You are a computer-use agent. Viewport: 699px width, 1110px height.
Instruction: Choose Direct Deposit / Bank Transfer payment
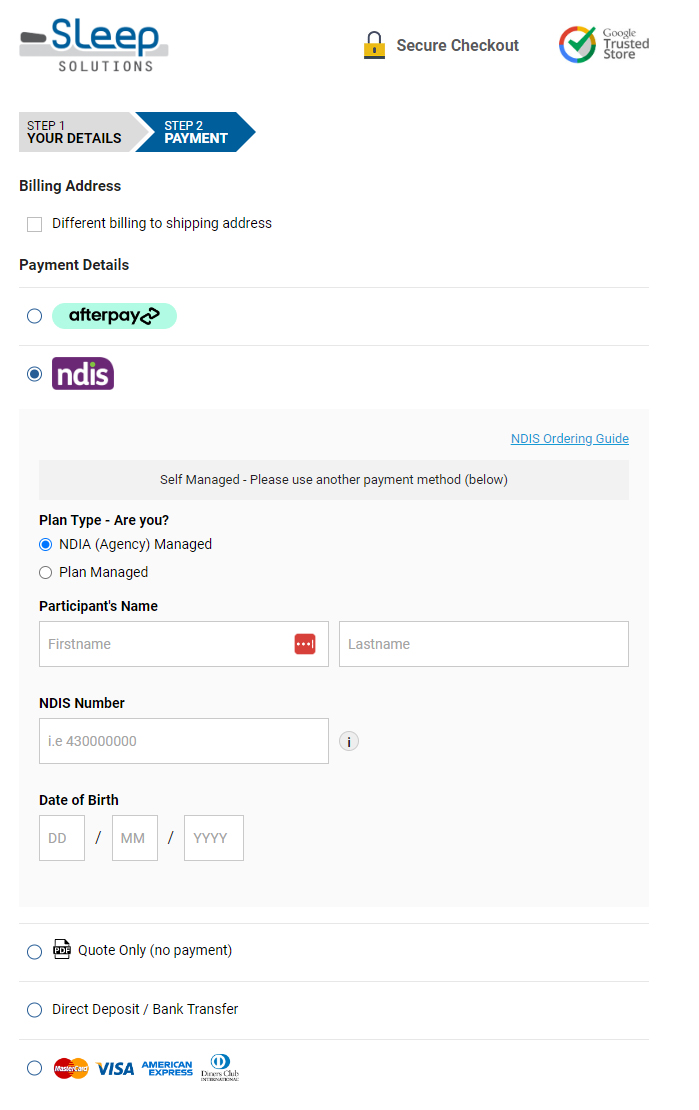(34, 1010)
